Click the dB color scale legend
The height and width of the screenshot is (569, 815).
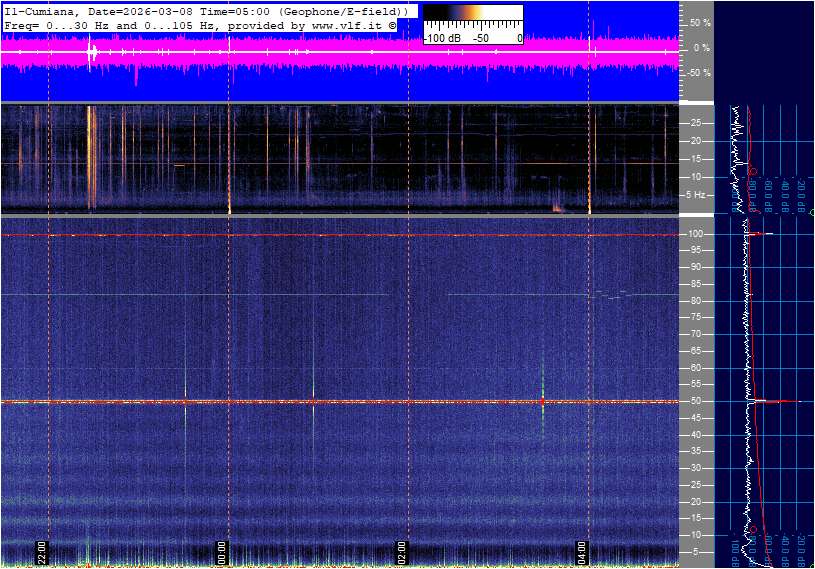pos(472,24)
